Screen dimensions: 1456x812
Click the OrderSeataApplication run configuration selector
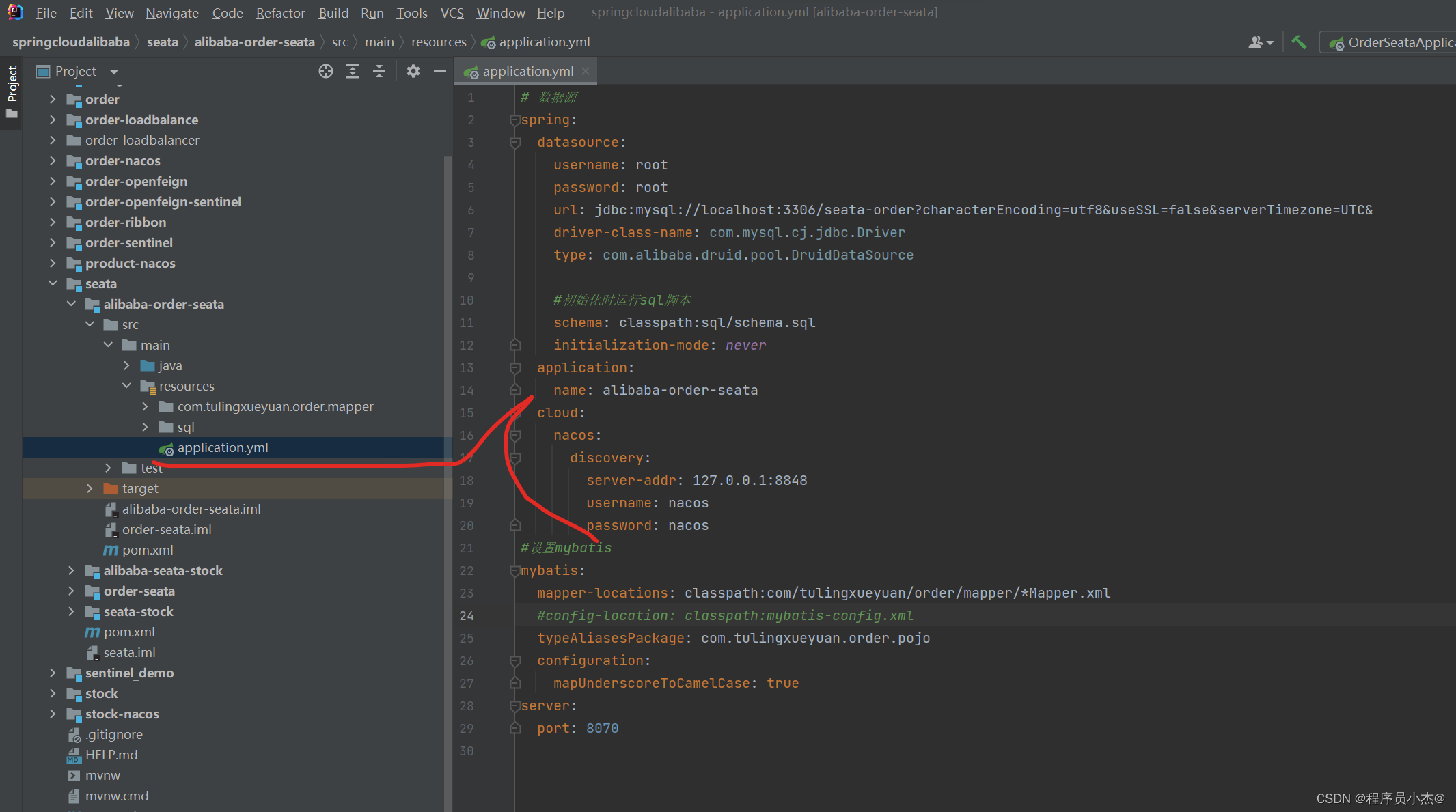[x=1390, y=42]
